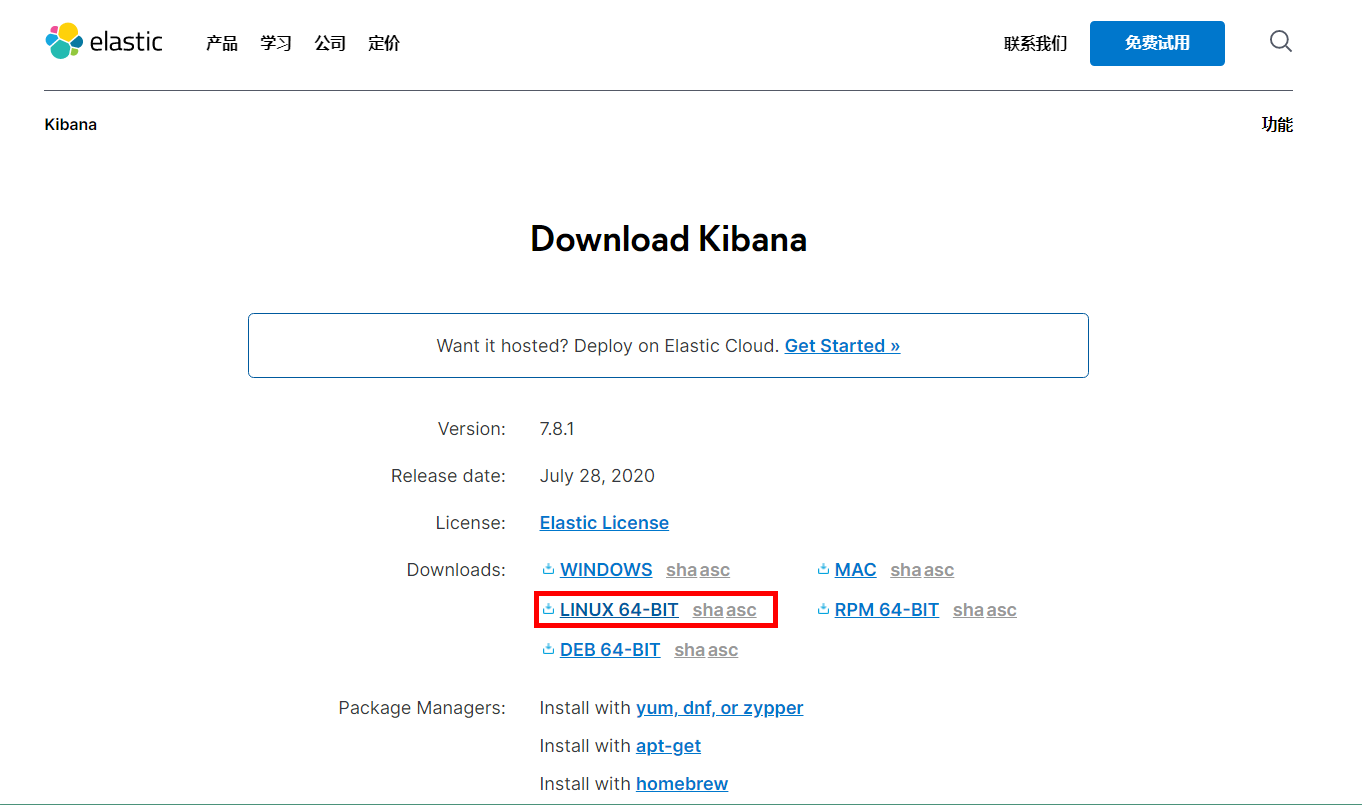Download the RPM 64-BIT package

click(x=887, y=610)
